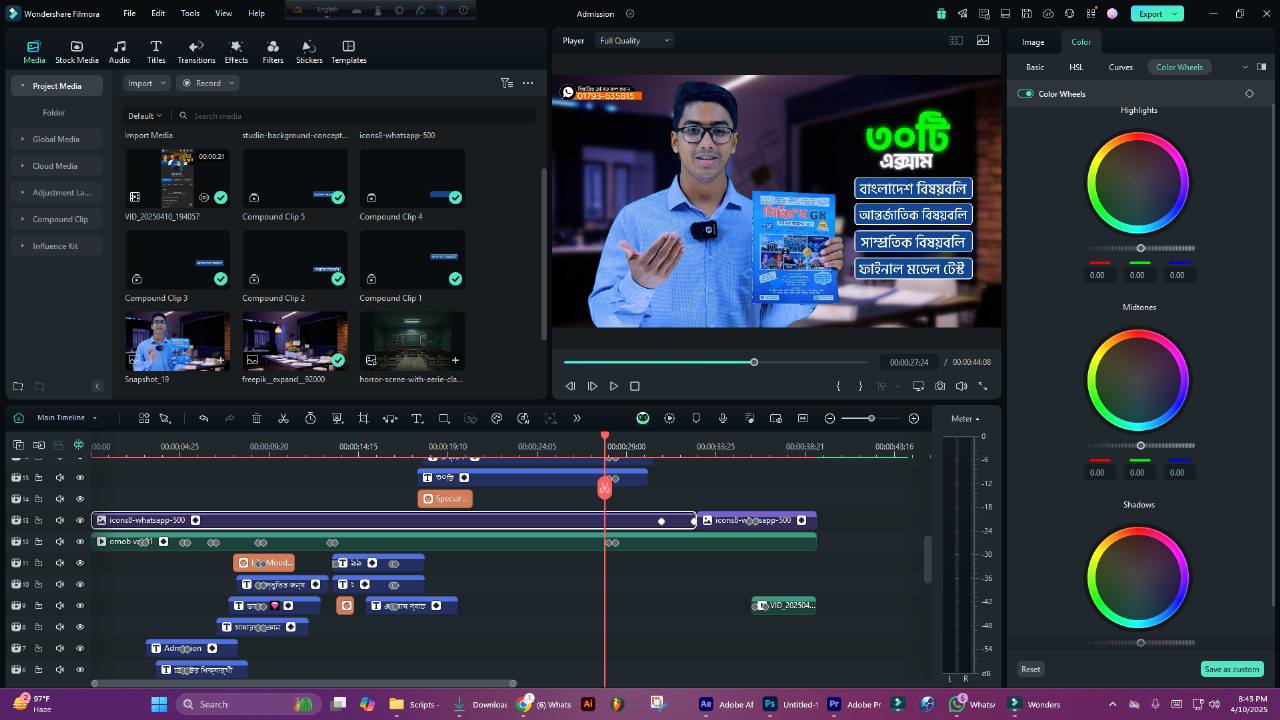Select the Folder item under Project Media
The width and height of the screenshot is (1280, 720).
54,113
